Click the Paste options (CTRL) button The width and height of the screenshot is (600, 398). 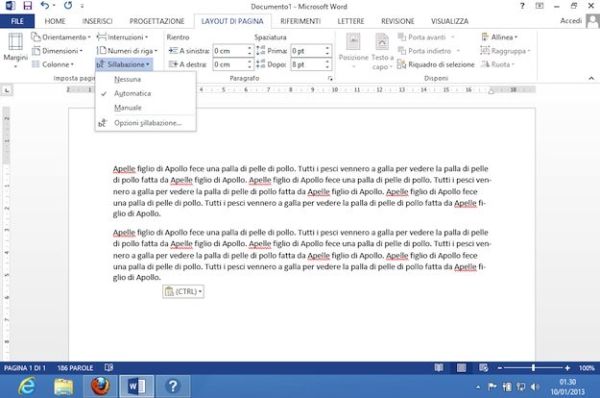click(183, 292)
